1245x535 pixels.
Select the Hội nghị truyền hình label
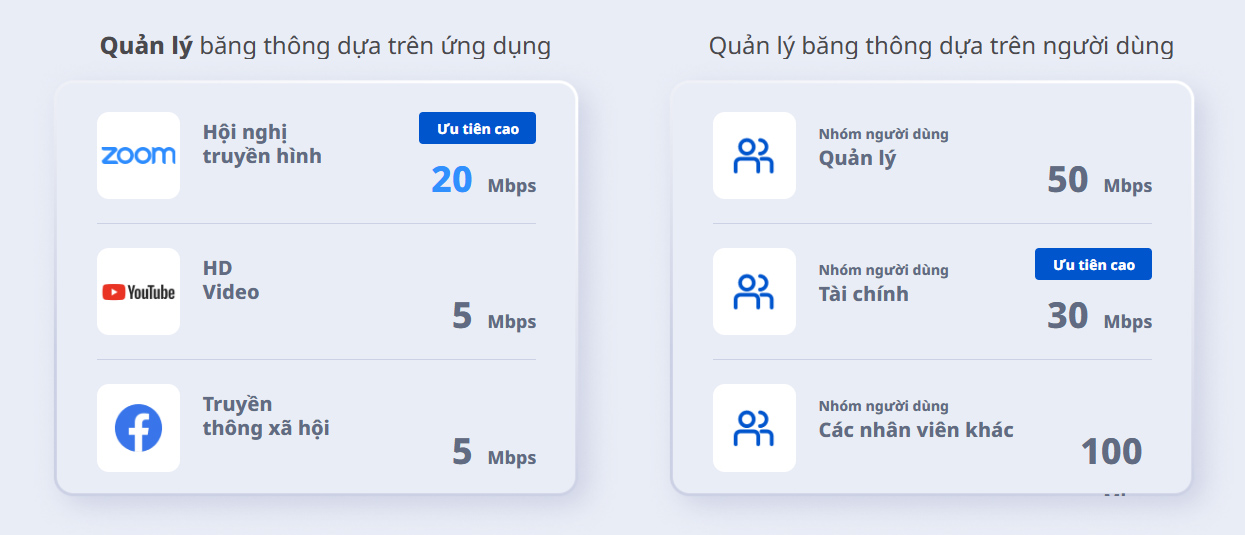262,144
